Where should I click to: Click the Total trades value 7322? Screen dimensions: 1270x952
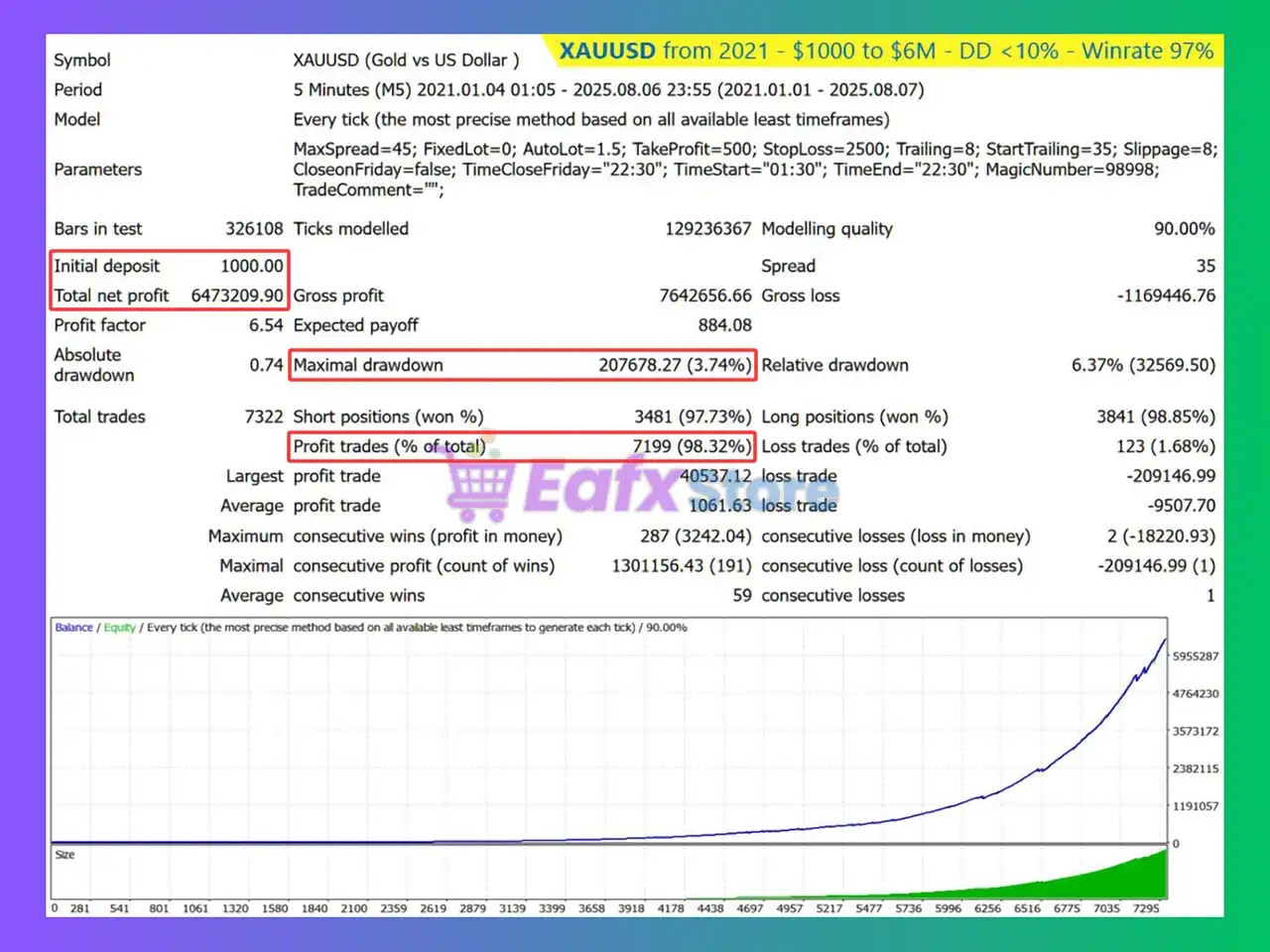[x=263, y=416]
